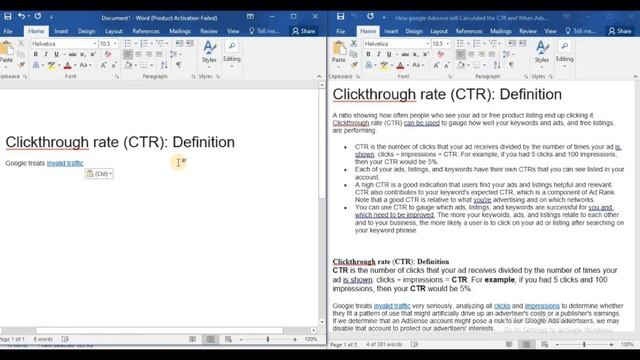The image size is (640, 360).
Task: Decrease indent in the right window
Action: pyautogui.click(x=512, y=43)
